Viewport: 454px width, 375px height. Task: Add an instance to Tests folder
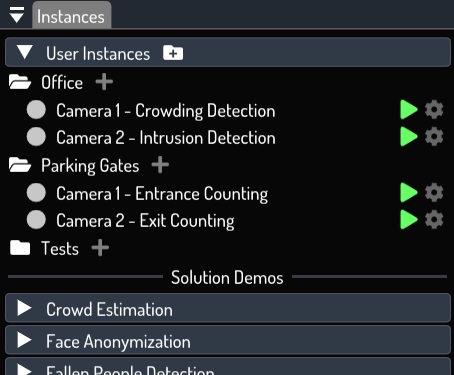point(100,248)
